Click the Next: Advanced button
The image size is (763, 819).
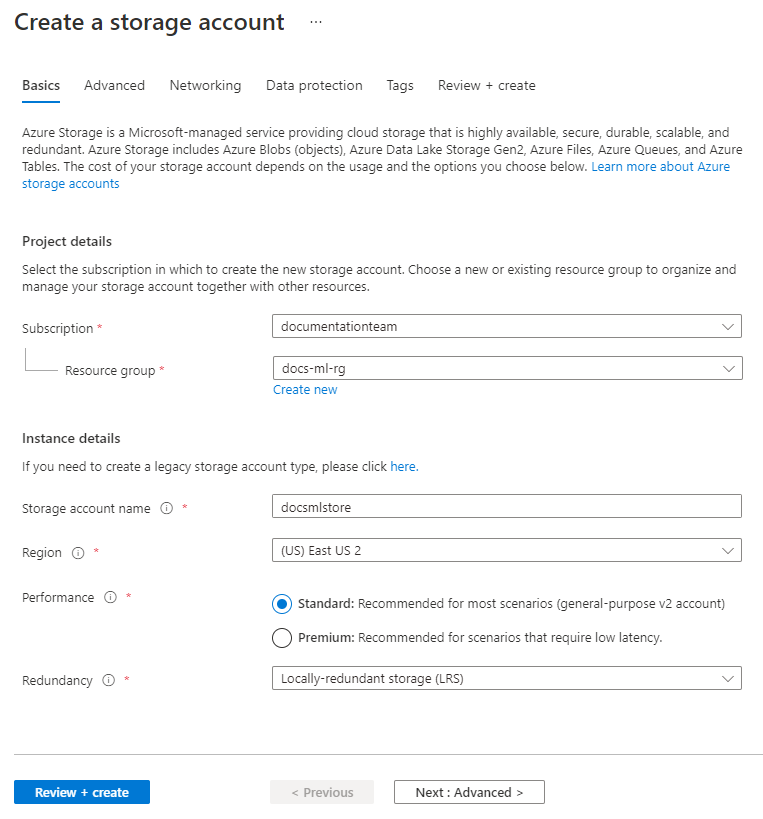pyautogui.click(x=468, y=791)
